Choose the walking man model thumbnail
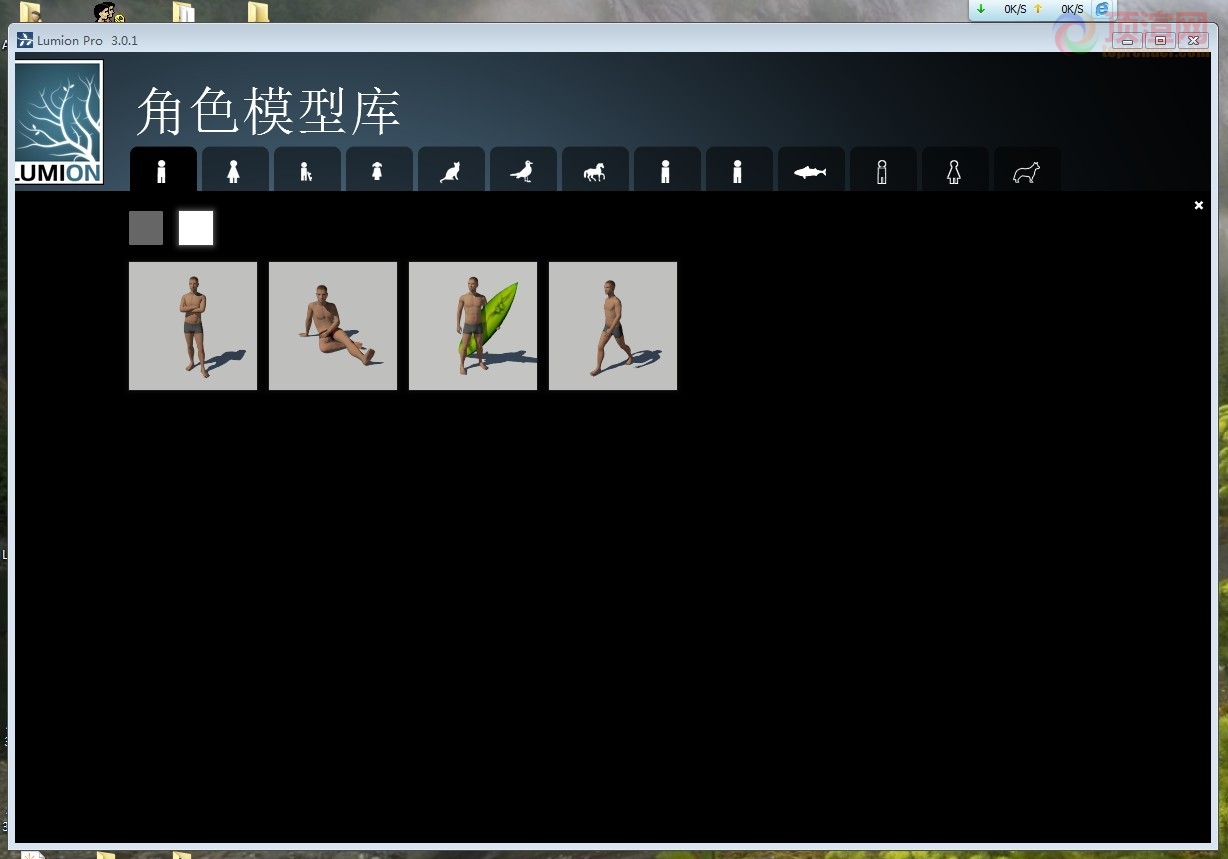 tap(613, 326)
